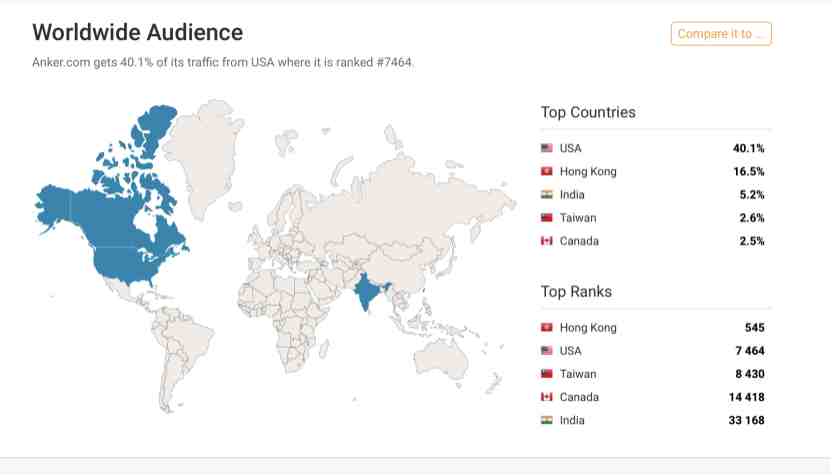Select Greenland on the world map
This screenshot has height=476, width=832.
[204, 154]
